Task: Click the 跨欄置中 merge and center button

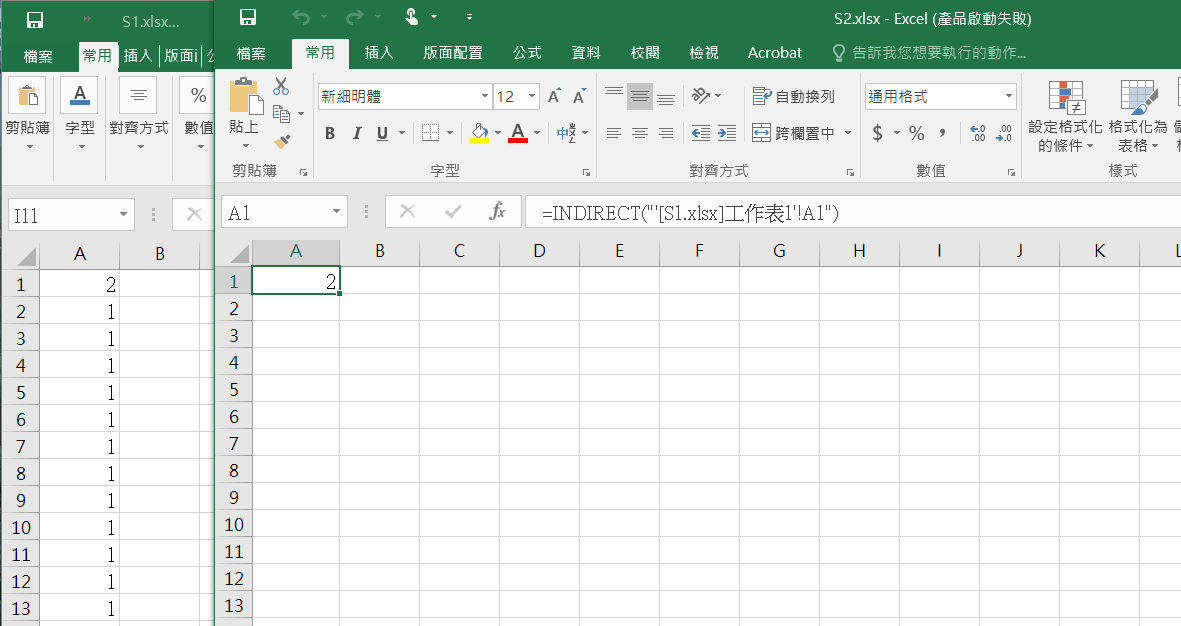Action: [794, 133]
